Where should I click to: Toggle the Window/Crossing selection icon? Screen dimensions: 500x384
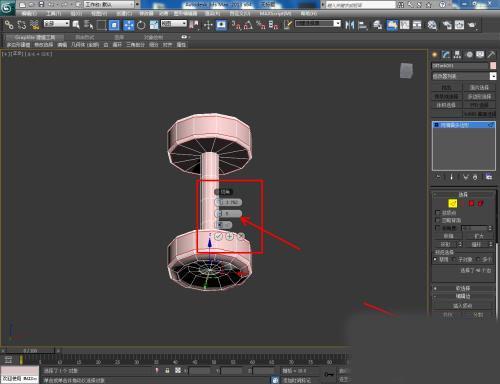coord(114,25)
